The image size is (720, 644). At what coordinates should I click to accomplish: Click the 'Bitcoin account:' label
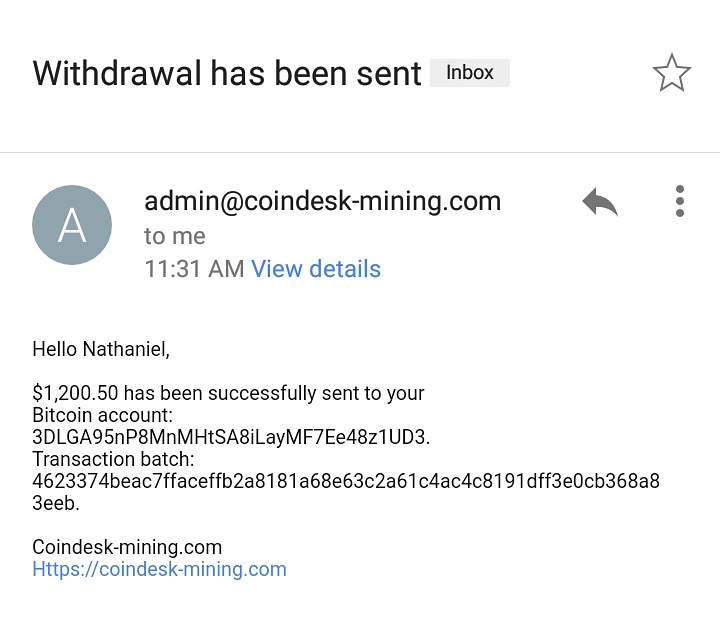(x=102, y=415)
